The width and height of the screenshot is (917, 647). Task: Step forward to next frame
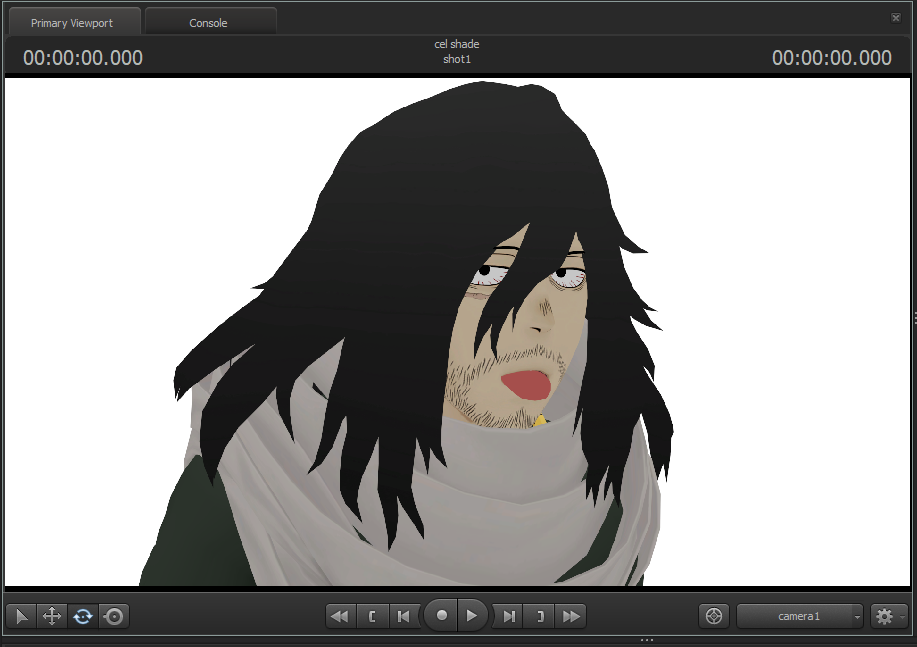coord(509,616)
